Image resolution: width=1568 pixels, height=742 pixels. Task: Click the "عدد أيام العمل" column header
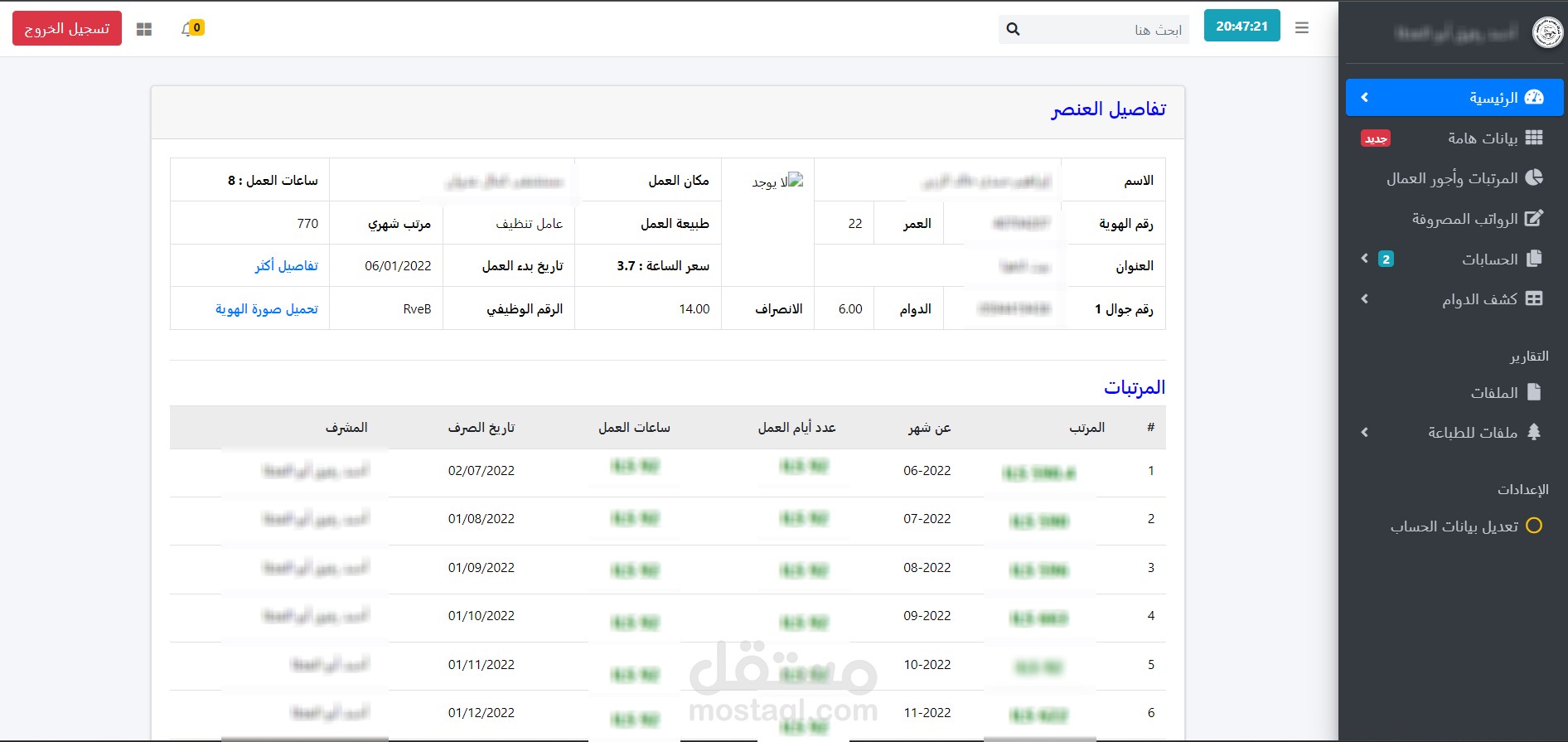pos(796,427)
